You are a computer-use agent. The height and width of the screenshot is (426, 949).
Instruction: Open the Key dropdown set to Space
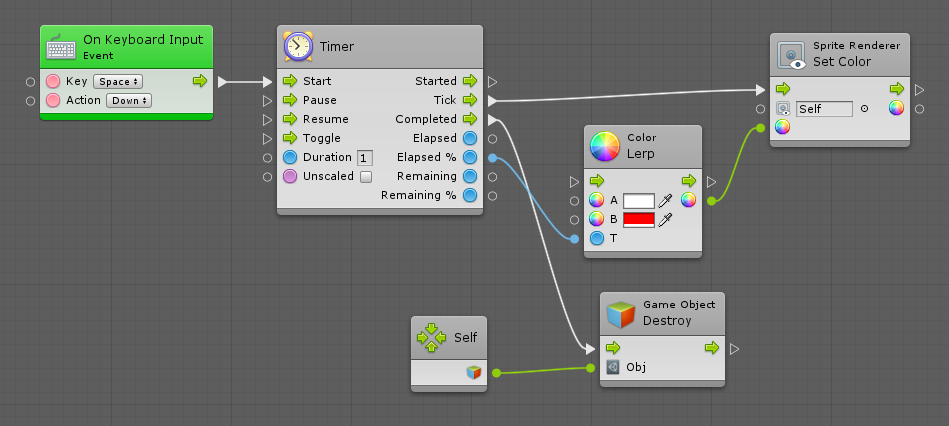[118, 81]
